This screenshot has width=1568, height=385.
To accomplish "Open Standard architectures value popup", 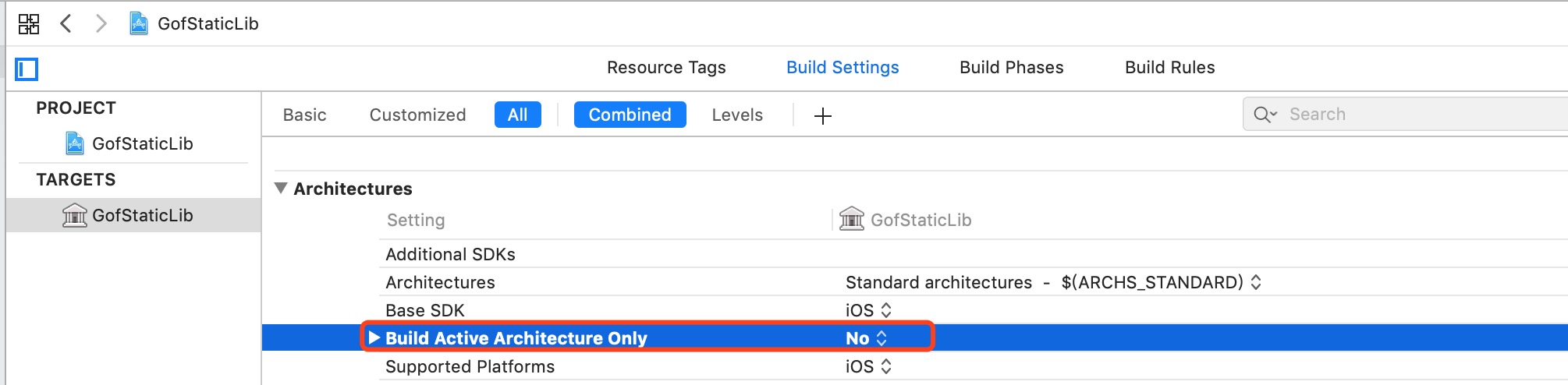I will tap(1053, 282).
